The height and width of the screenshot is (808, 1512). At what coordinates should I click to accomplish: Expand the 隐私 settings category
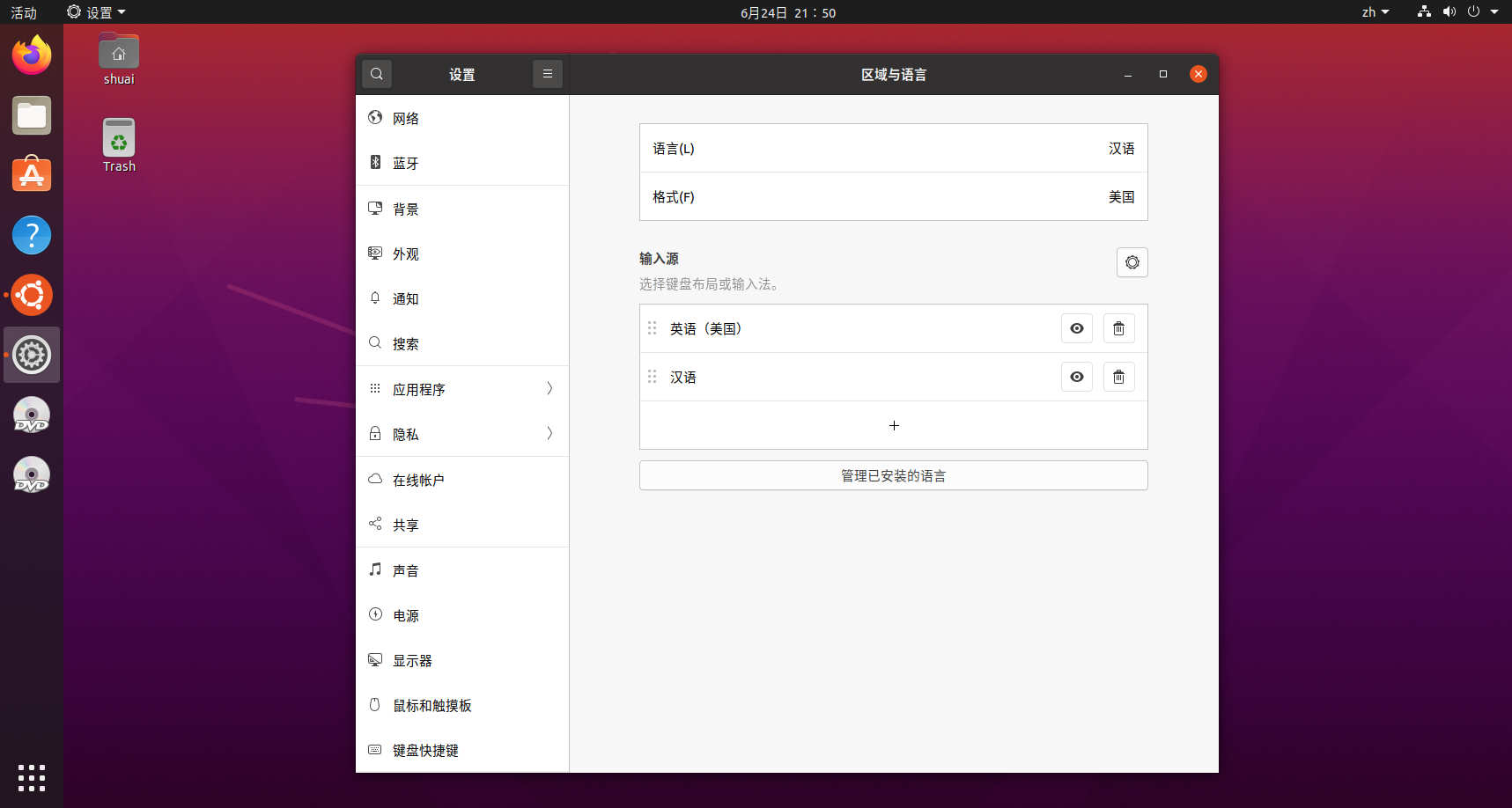click(462, 434)
